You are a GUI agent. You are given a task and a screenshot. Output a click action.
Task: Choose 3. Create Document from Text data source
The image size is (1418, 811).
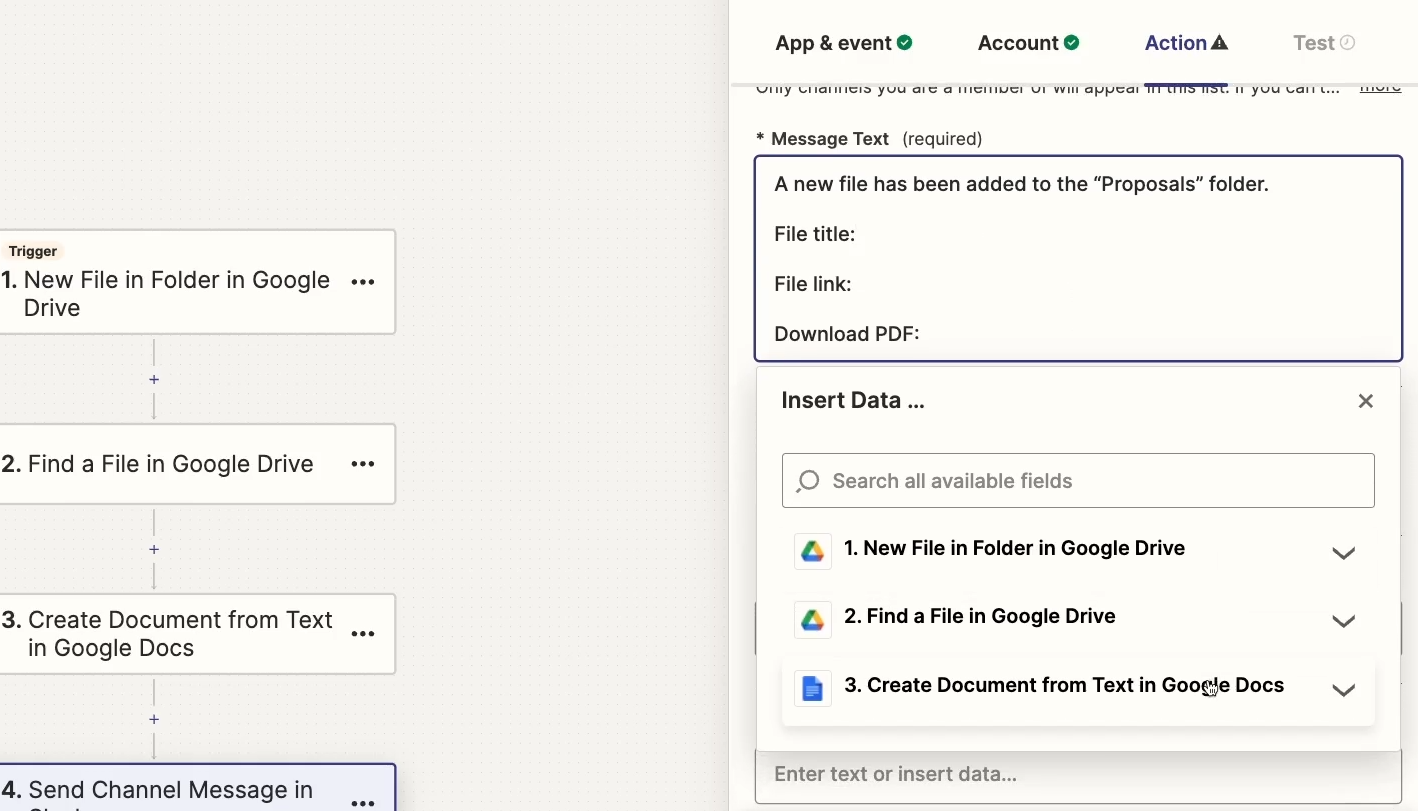[1078, 689]
